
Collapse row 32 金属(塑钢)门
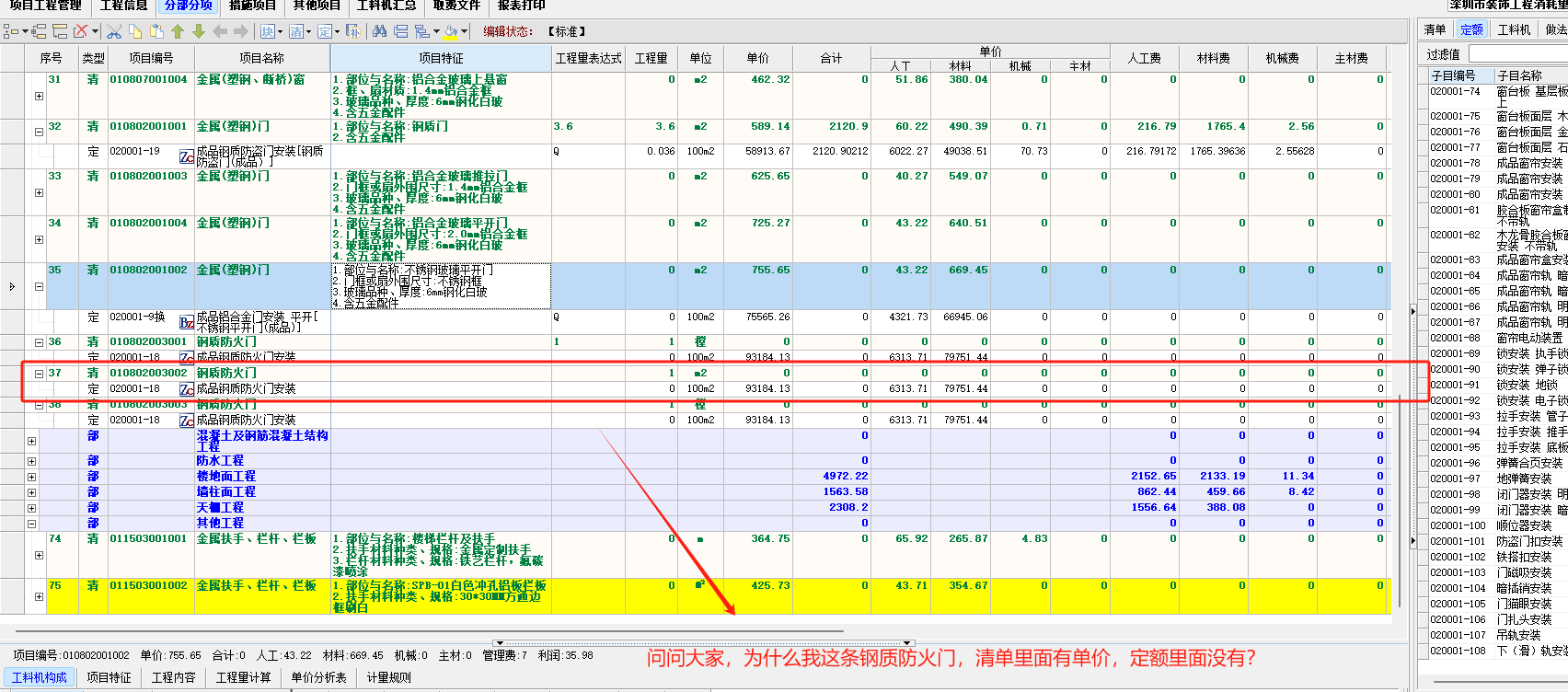(x=39, y=132)
